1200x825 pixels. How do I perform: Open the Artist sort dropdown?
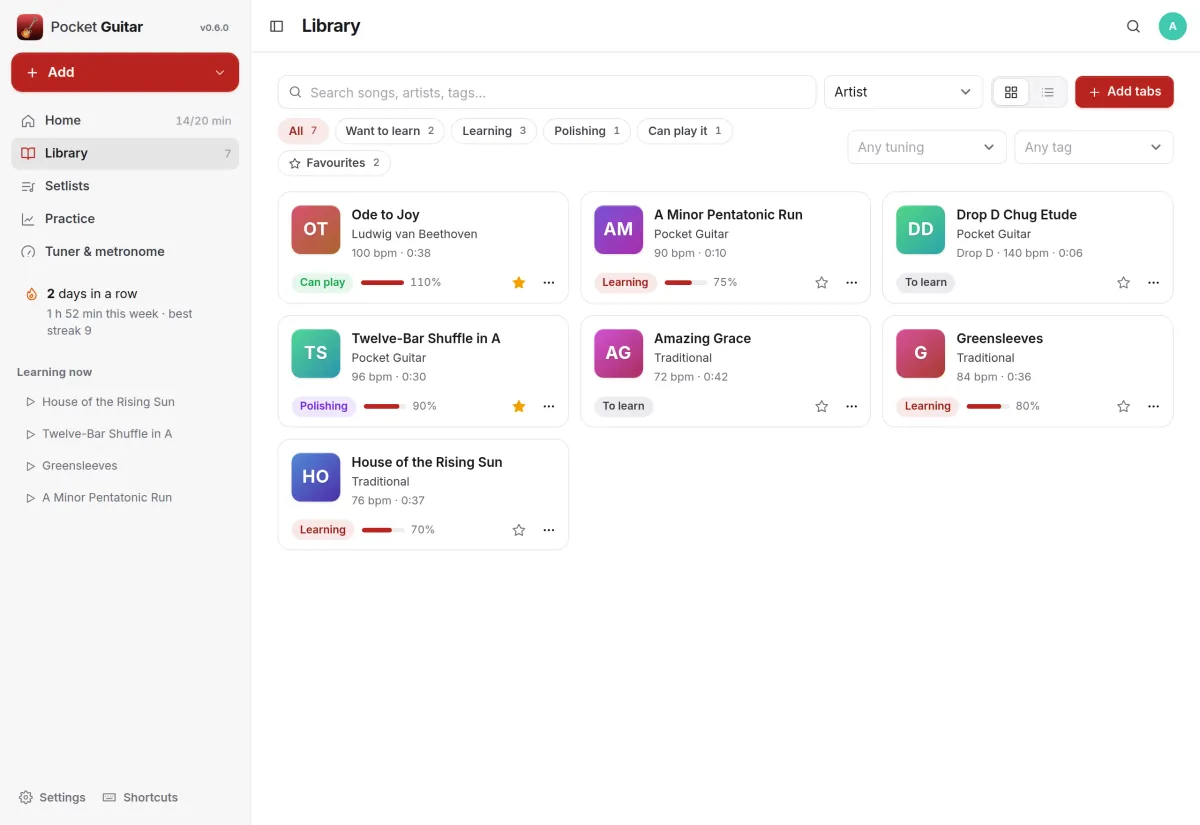903,92
